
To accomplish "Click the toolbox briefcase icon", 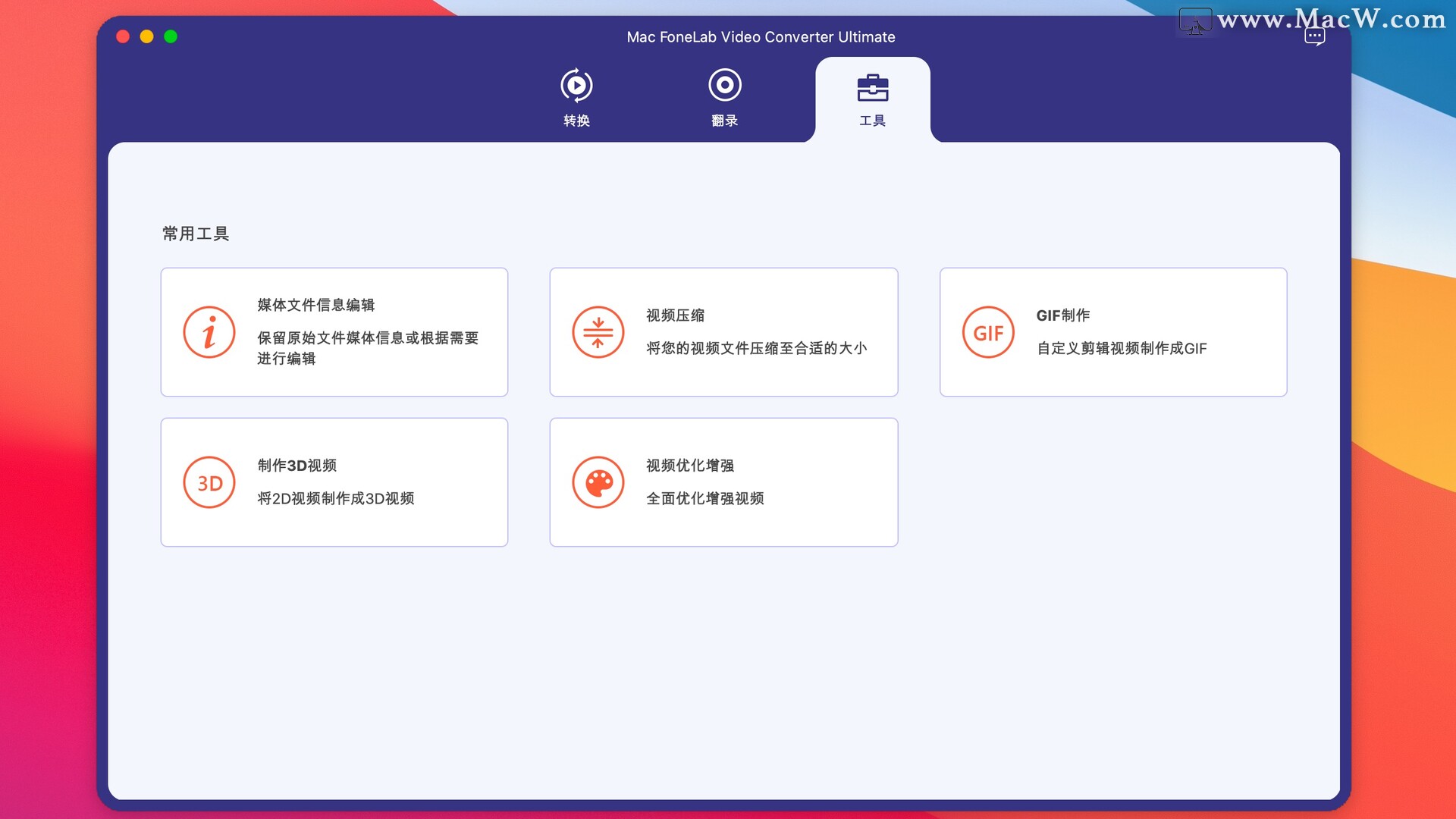I will (x=873, y=87).
